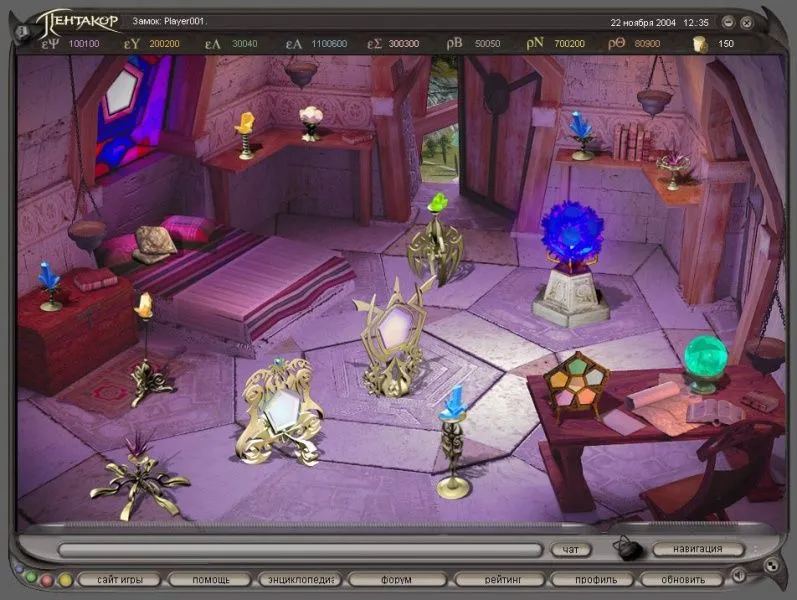Click the yellow round indicator light
This screenshot has height=600, width=797.
click(65, 579)
